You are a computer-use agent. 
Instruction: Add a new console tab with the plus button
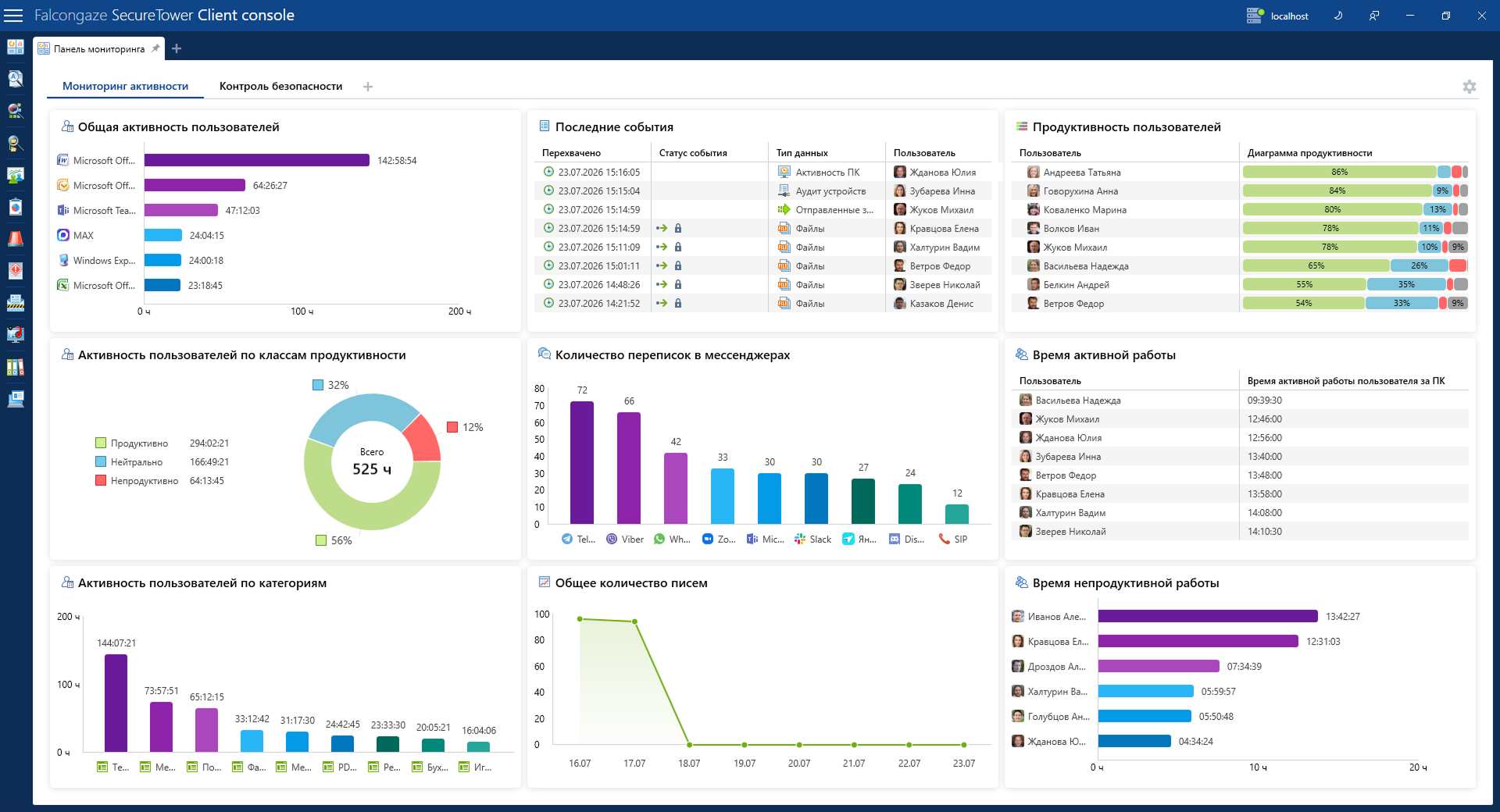click(177, 48)
